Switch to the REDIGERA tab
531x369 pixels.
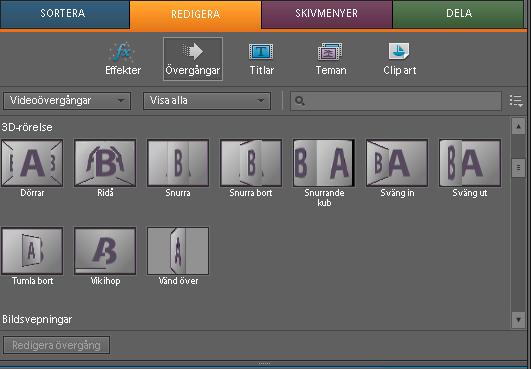[x=195, y=15]
